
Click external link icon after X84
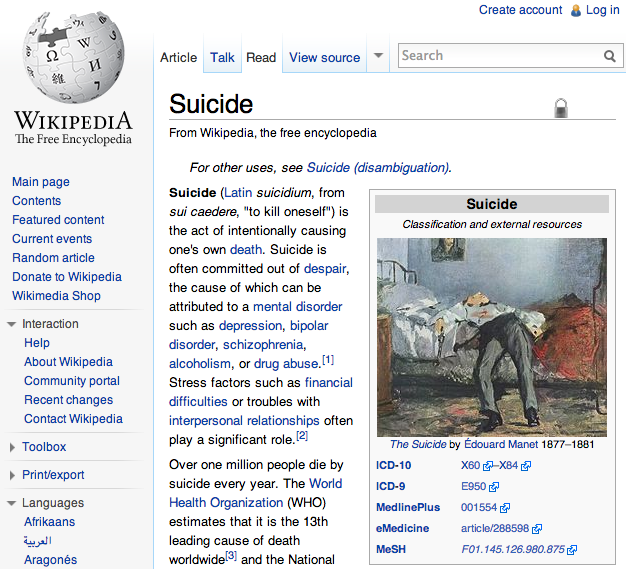(x=526, y=466)
